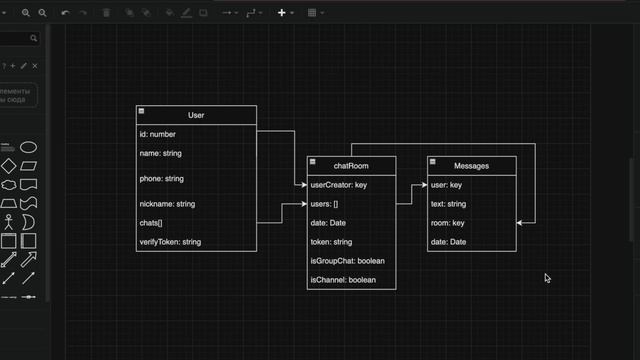
Task: Select the 'id: number' row
Action: (x=196, y=134)
